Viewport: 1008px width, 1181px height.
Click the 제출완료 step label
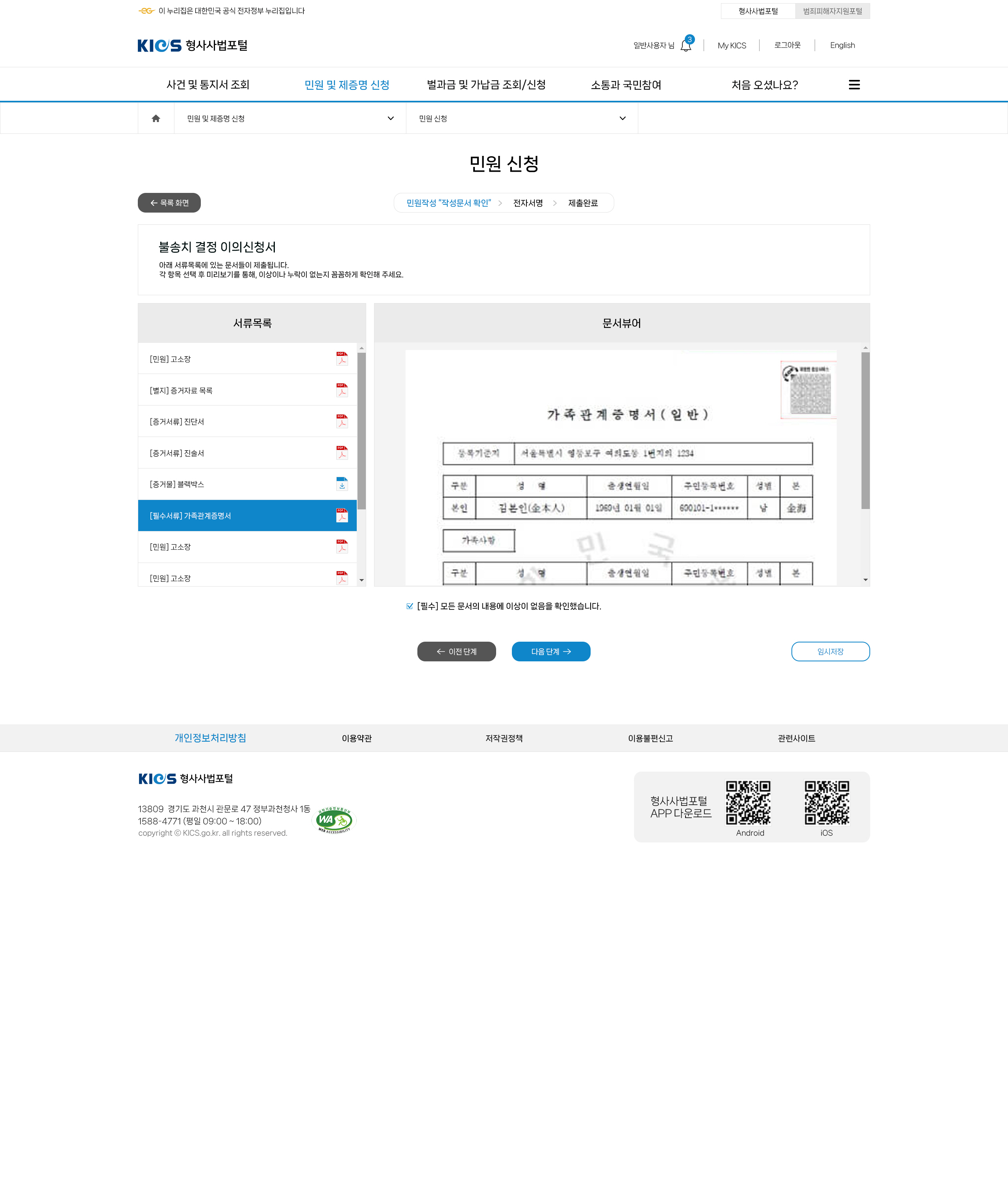pyautogui.click(x=583, y=203)
